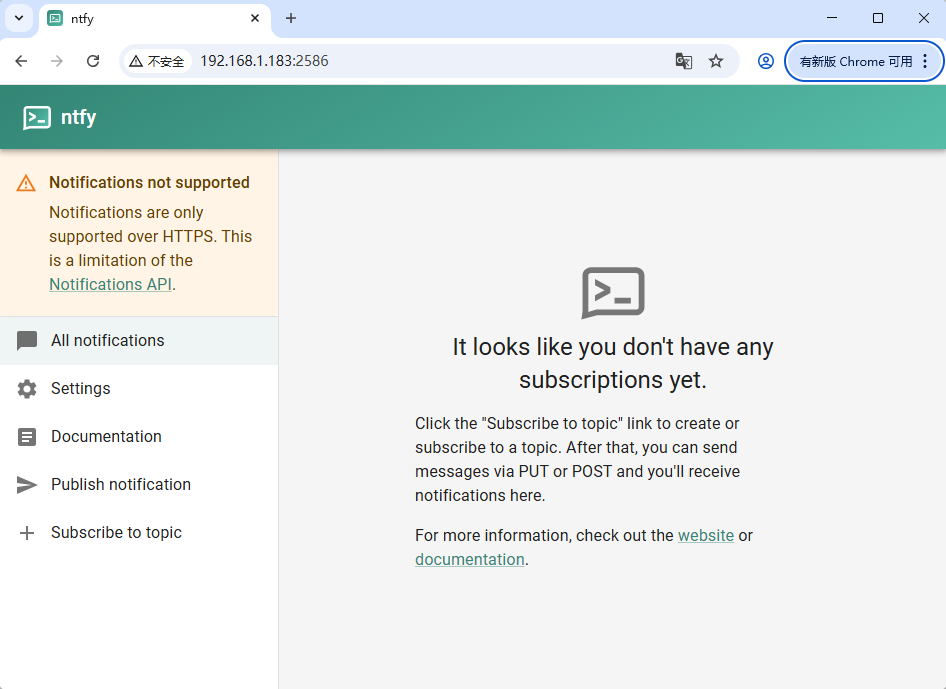Select the ntfy browser tab

click(x=155, y=19)
